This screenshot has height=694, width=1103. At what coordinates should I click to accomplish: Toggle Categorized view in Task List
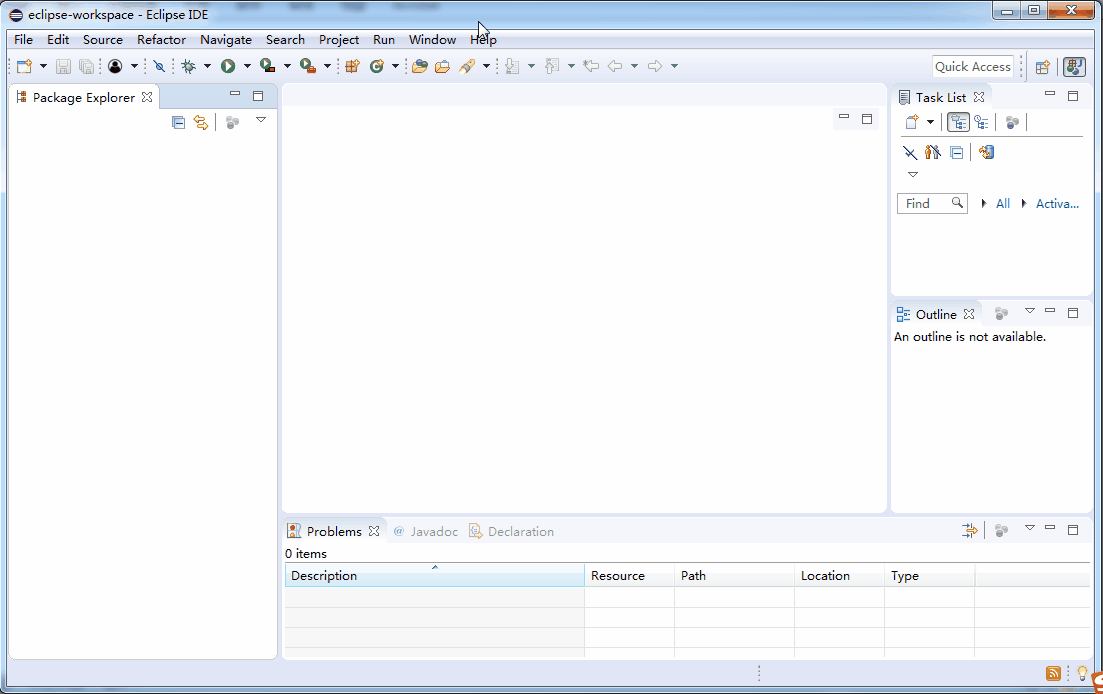(x=958, y=122)
